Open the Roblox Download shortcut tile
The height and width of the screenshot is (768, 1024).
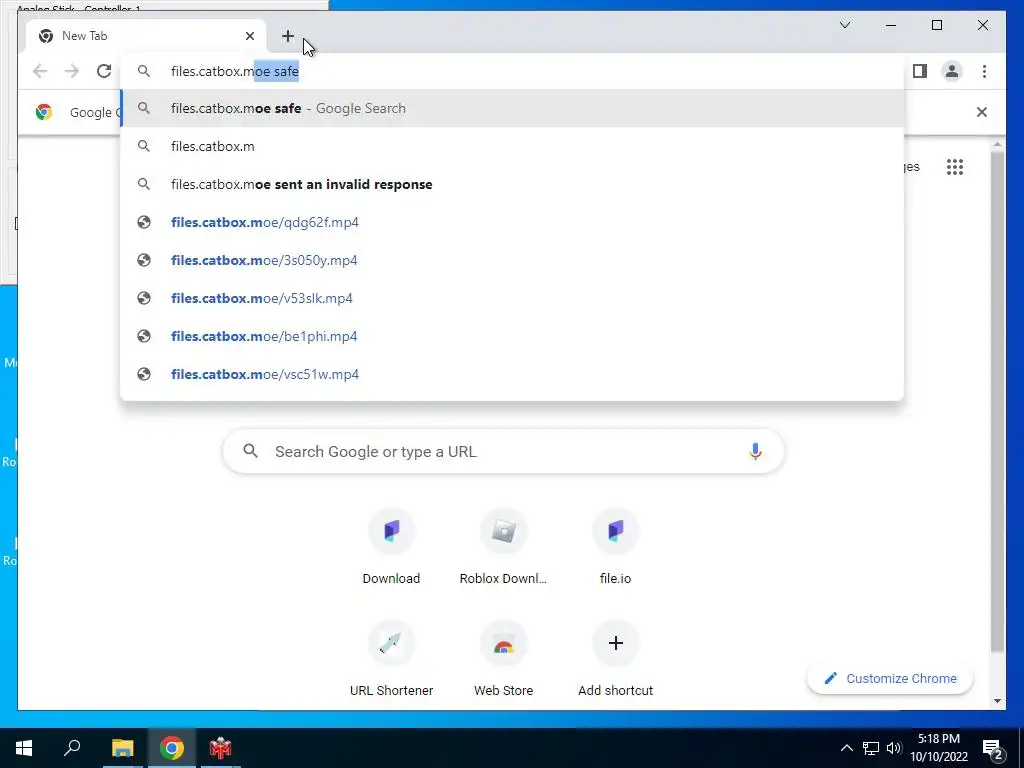504,547
